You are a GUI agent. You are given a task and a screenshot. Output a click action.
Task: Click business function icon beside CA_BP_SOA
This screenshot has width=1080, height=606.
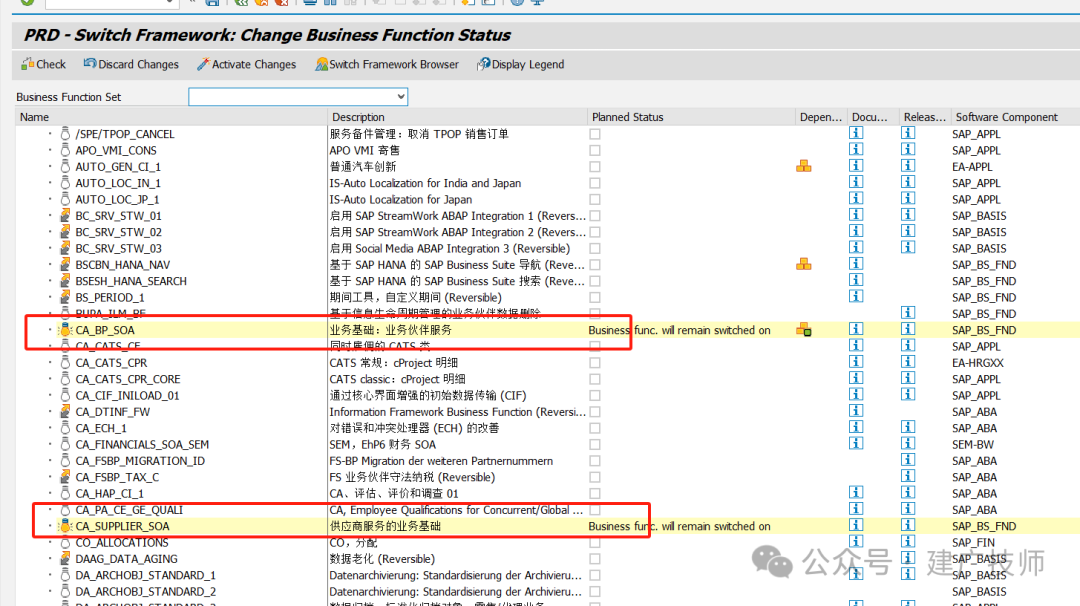(x=65, y=330)
